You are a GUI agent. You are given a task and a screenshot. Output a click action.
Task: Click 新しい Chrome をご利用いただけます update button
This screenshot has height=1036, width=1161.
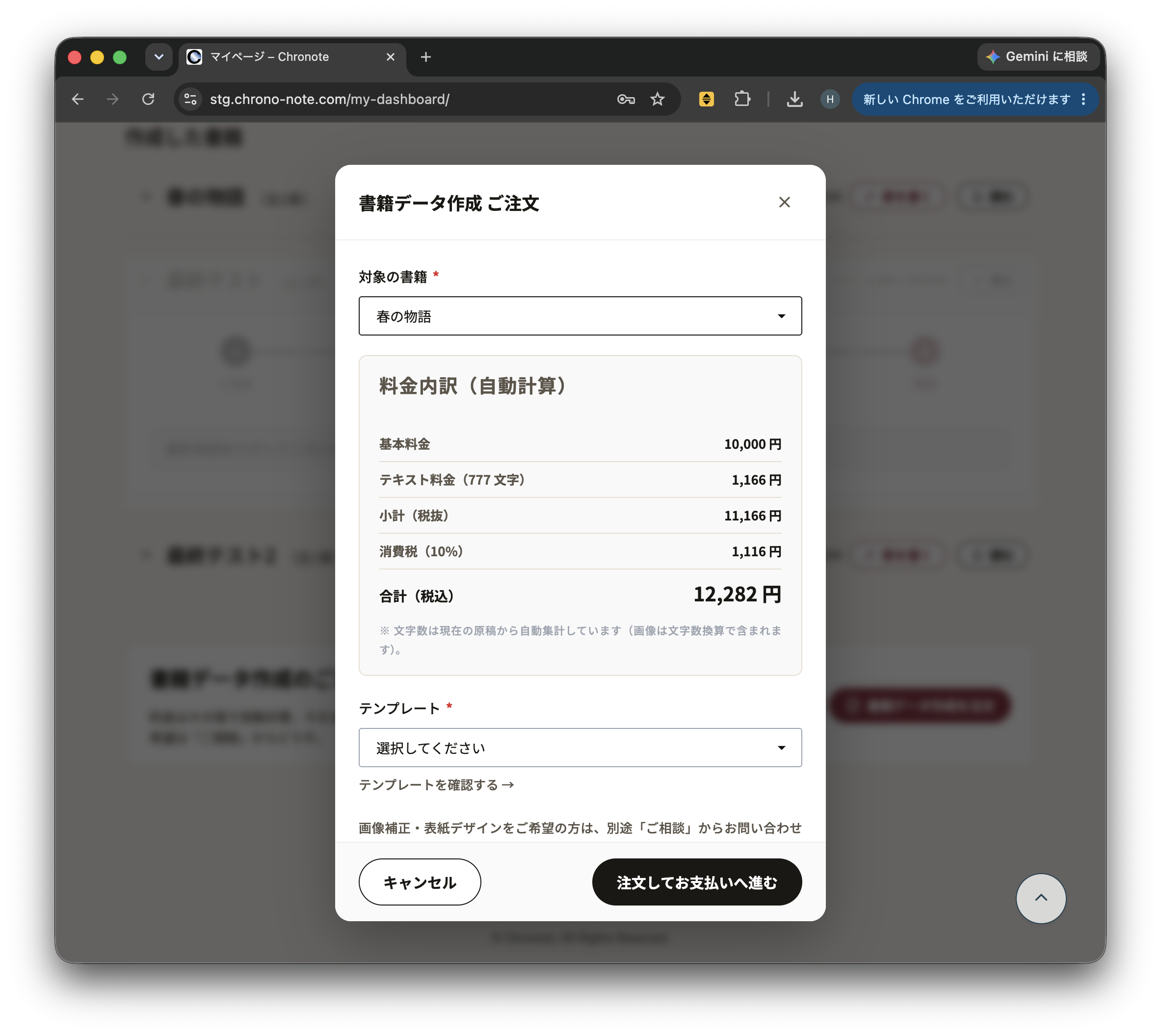tap(966, 99)
